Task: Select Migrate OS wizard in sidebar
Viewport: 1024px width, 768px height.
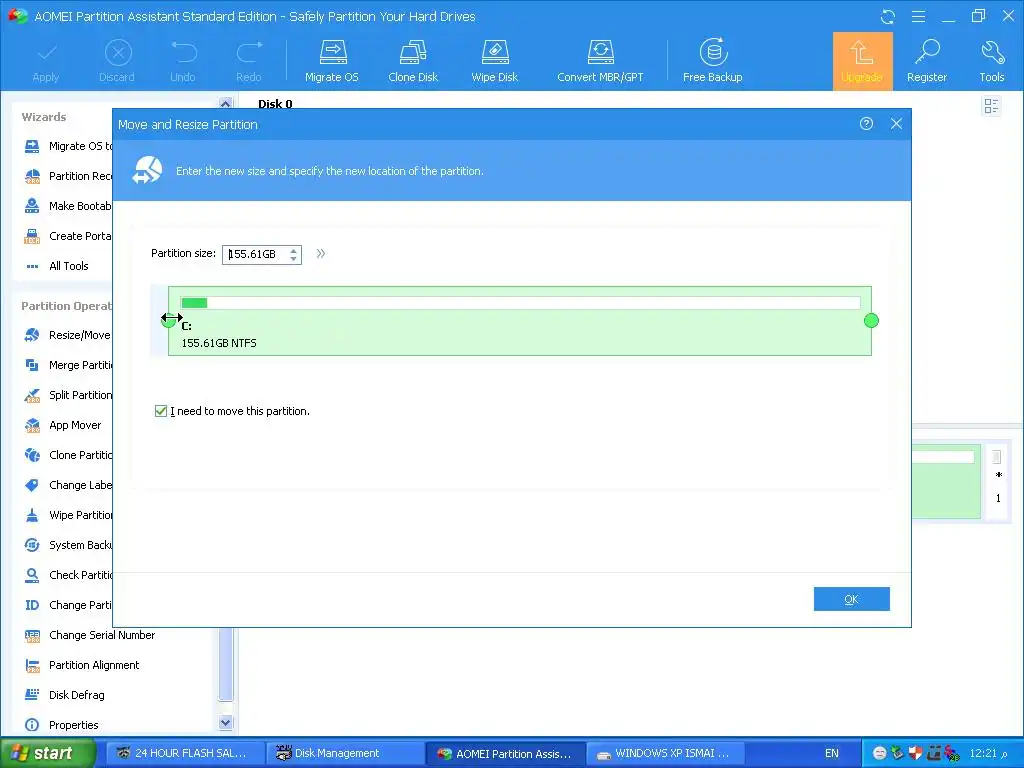Action: click(68, 146)
